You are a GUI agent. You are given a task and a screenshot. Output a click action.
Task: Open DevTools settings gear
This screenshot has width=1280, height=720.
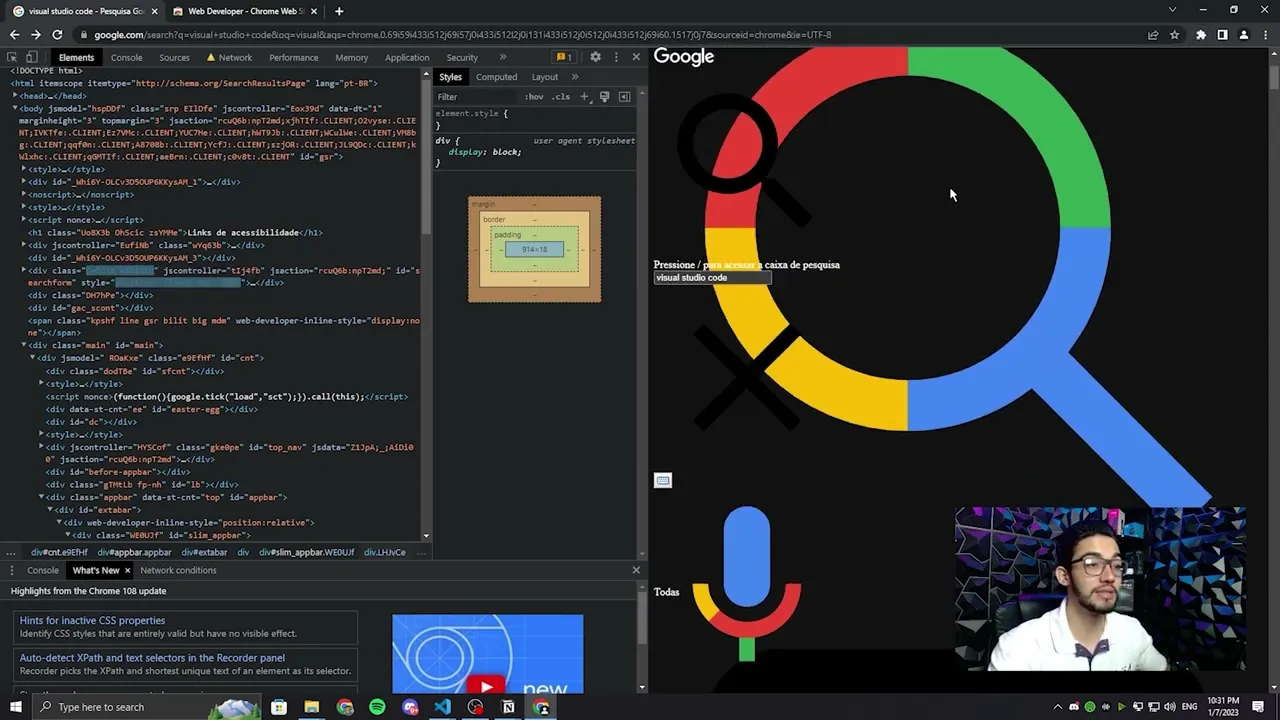click(x=595, y=57)
